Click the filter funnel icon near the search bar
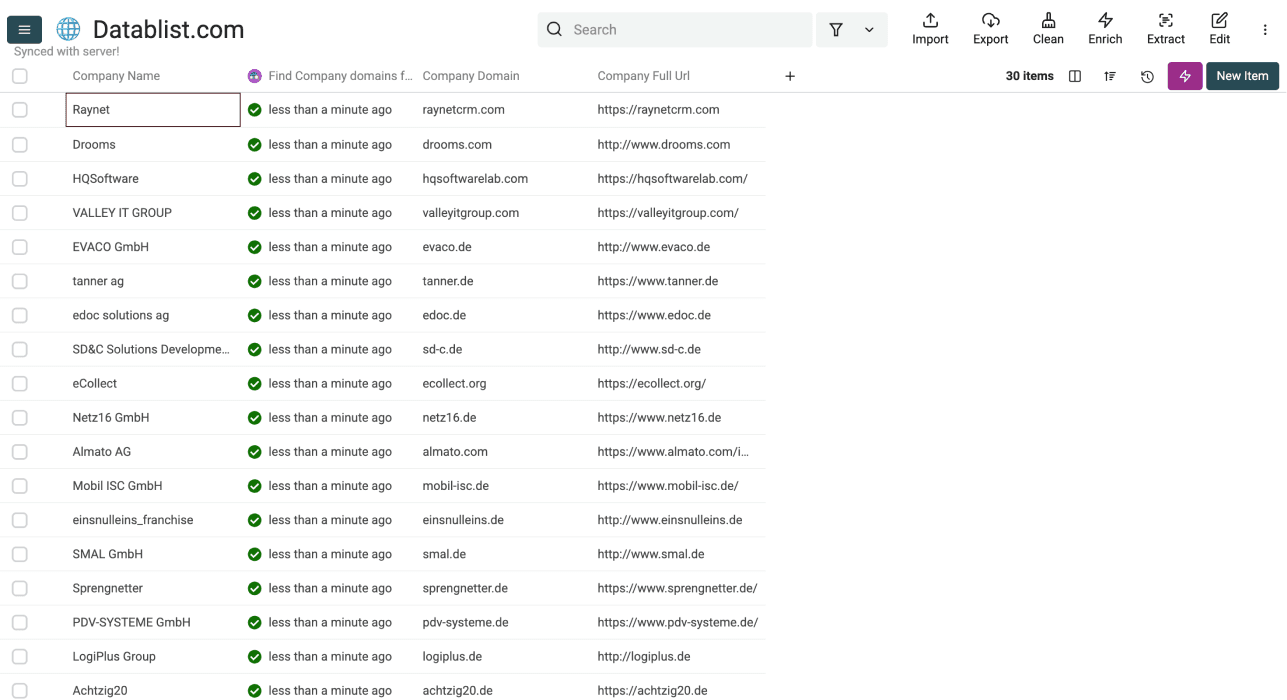The height and width of the screenshot is (700, 1287). [x=836, y=29]
